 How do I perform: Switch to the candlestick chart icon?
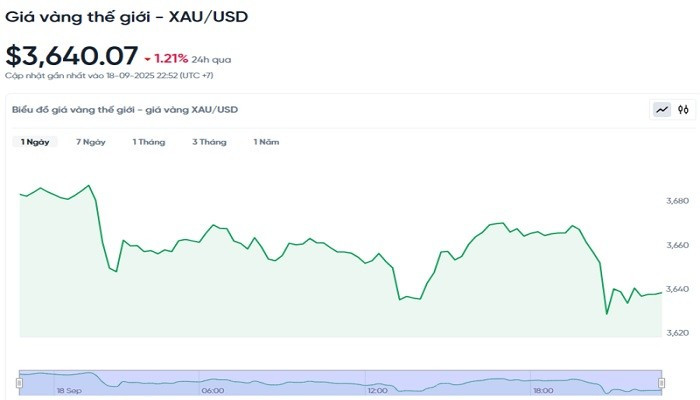click(683, 110)
